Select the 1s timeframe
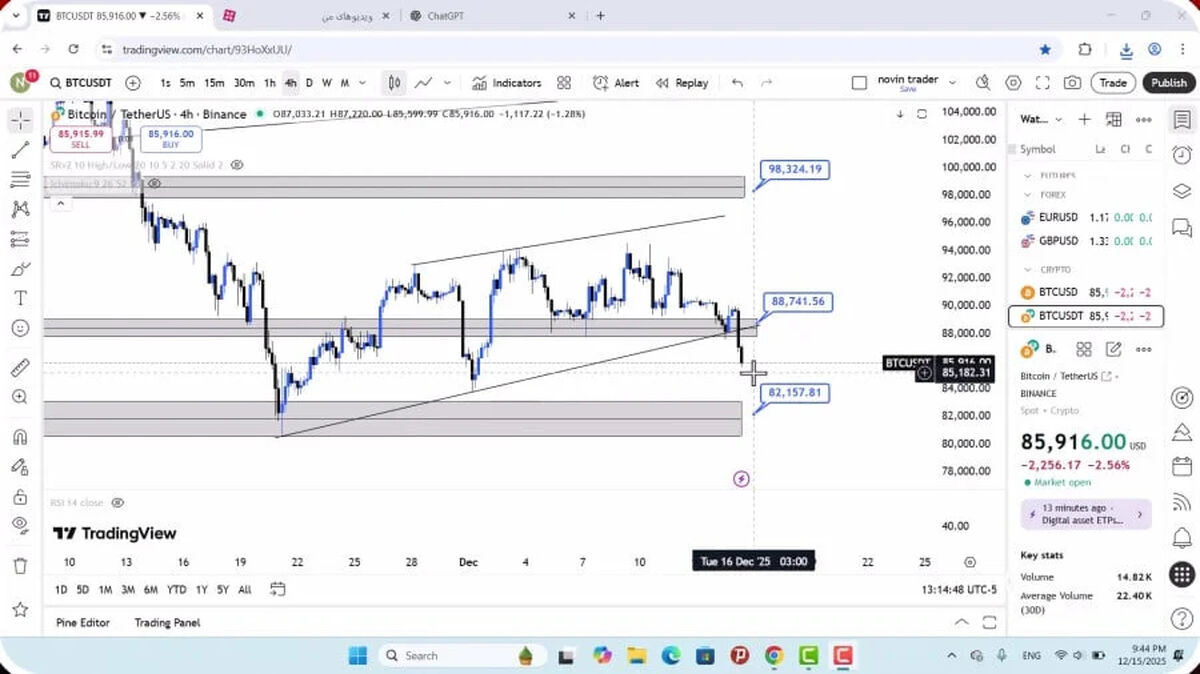Screen dimensions: 1200x674 (165, 83)
